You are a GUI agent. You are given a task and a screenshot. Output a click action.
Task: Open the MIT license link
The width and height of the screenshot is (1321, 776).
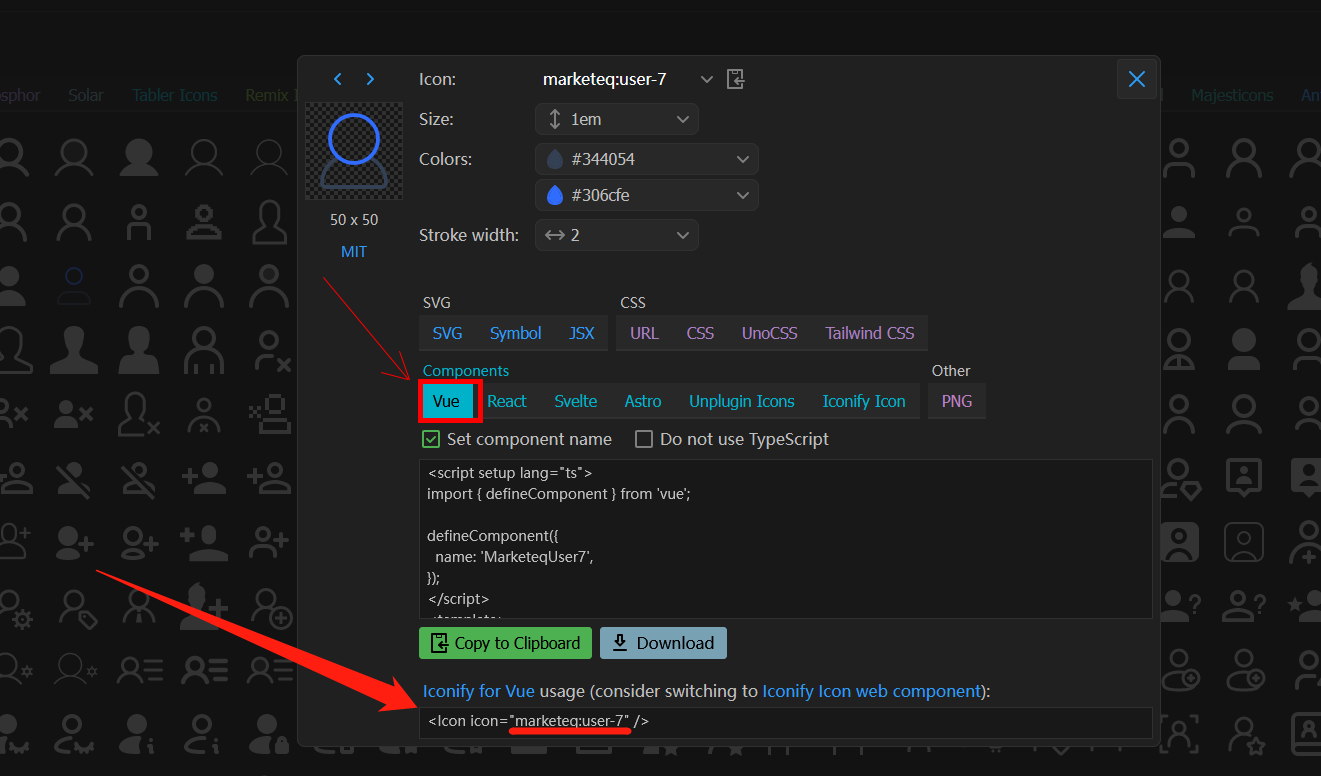[354, 252]
